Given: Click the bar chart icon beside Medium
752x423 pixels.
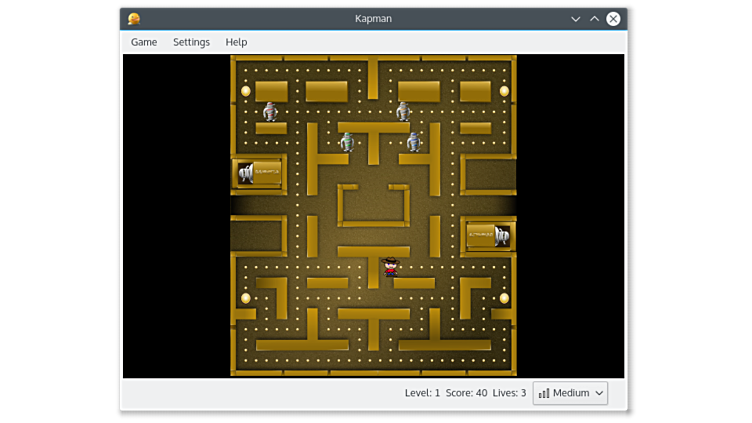Looking at the screenshot, I should pos(544,393).
